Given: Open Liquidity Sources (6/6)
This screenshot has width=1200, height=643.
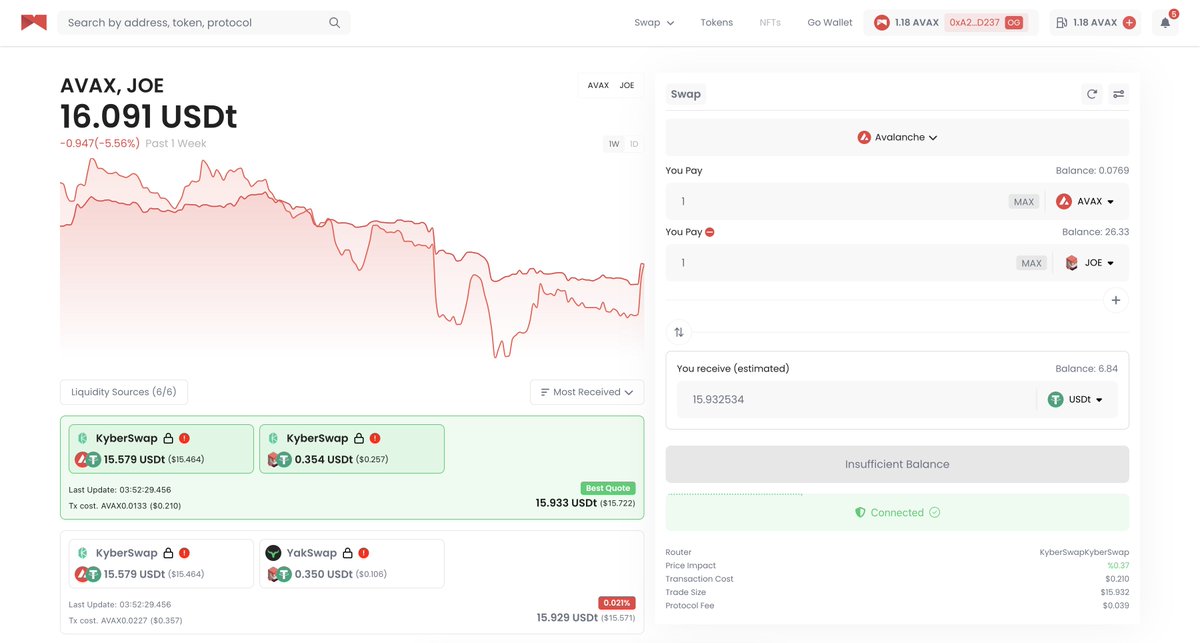Looking at the screenshot, I should (124, 392).
